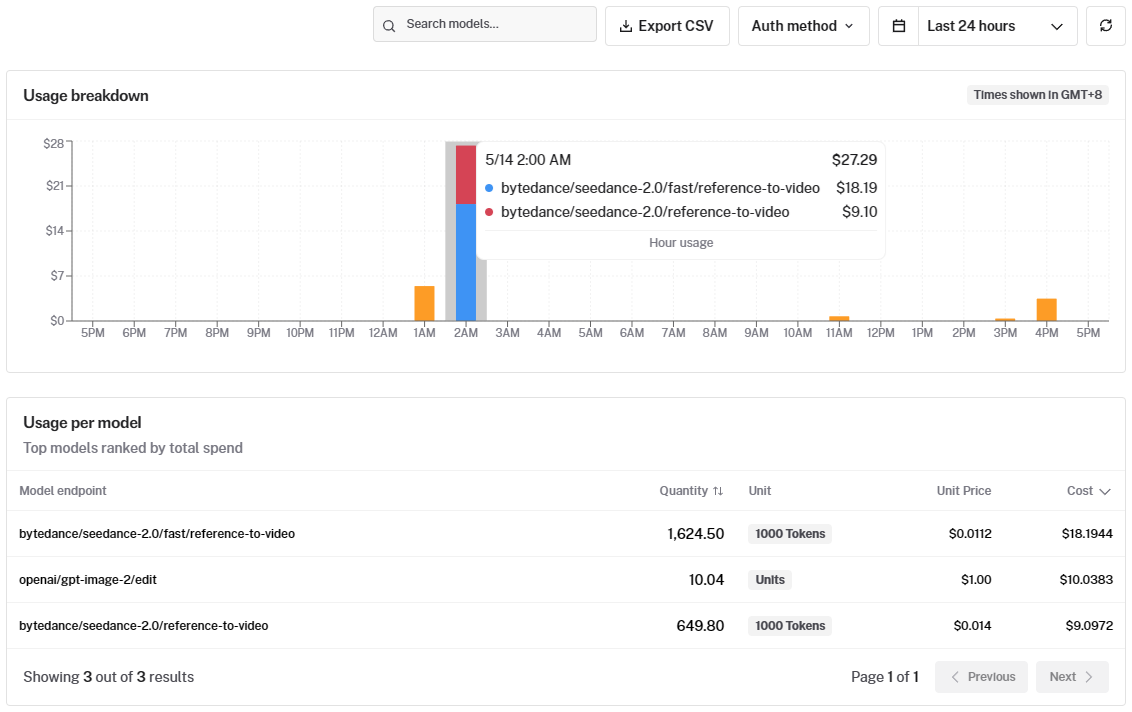
Task: Go to Next results page
Action: pos(1072,677)
